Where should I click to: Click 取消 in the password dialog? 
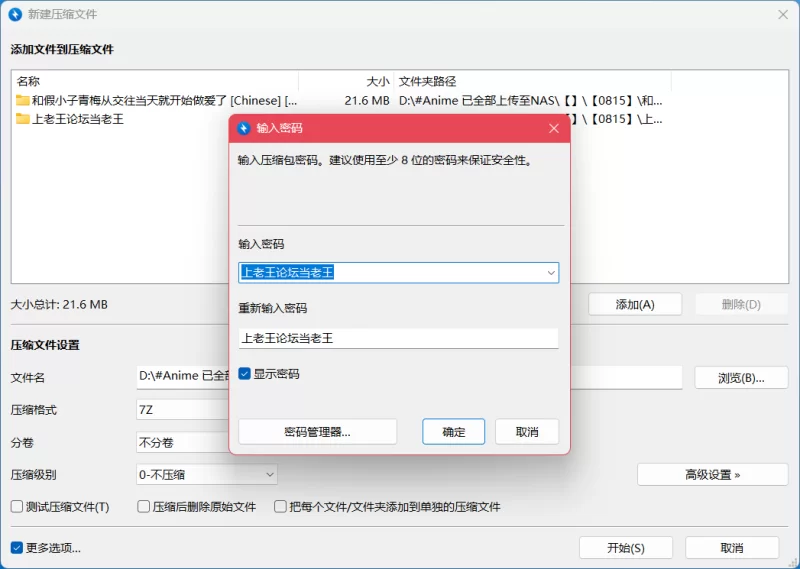coord(527,432)
